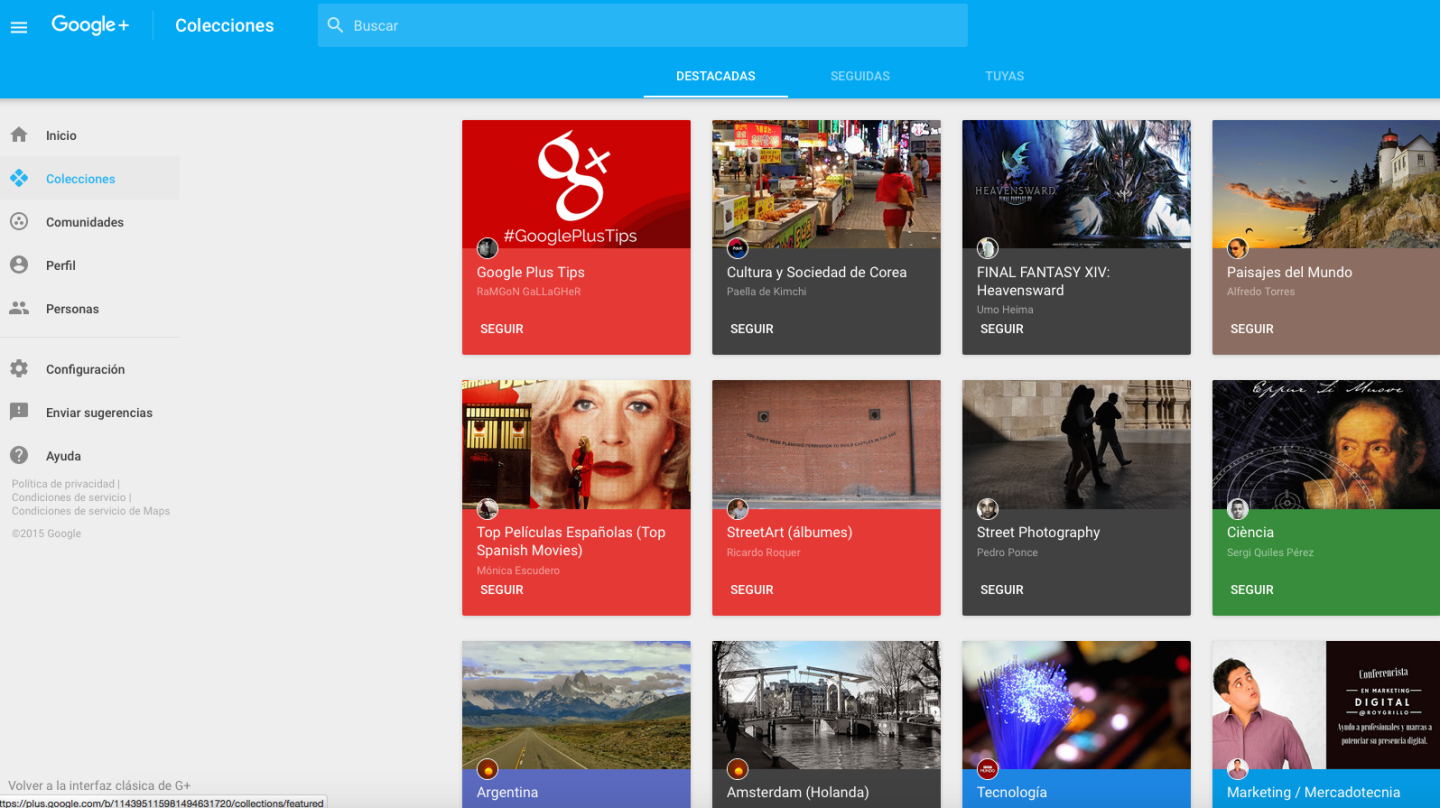Open the Galileo cover on Ciència
This screenshot has height=808, width=1440.
pos(1326,445)
